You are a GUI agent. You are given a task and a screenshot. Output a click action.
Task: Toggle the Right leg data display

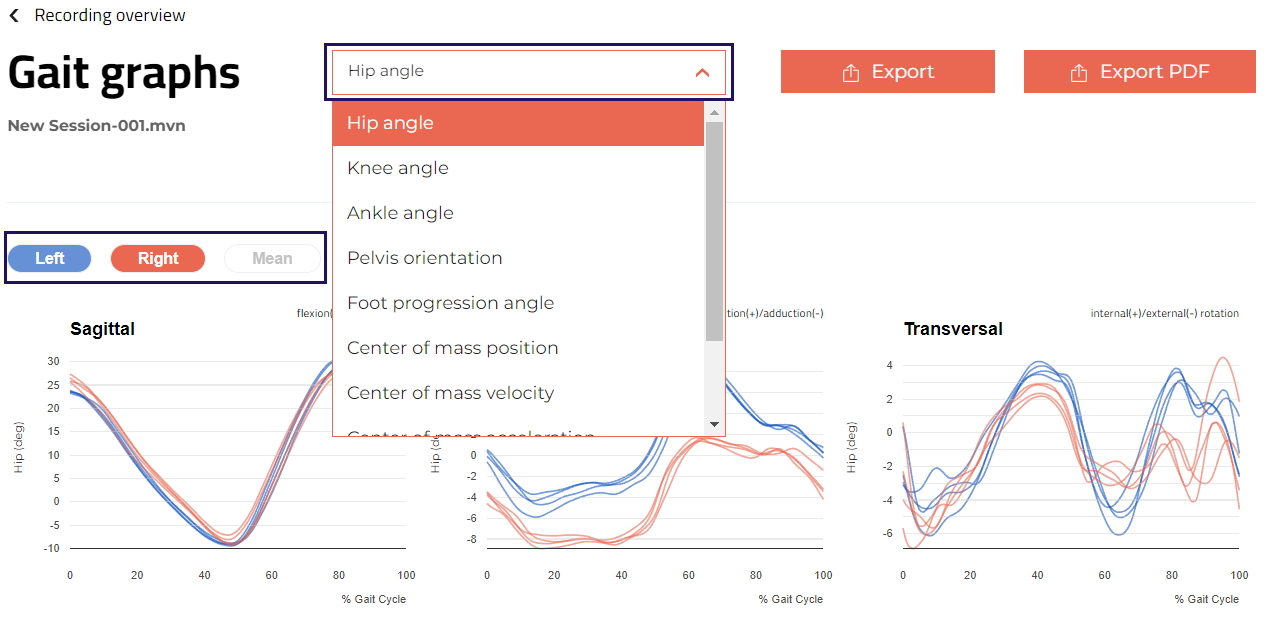[x=157, y=258]
